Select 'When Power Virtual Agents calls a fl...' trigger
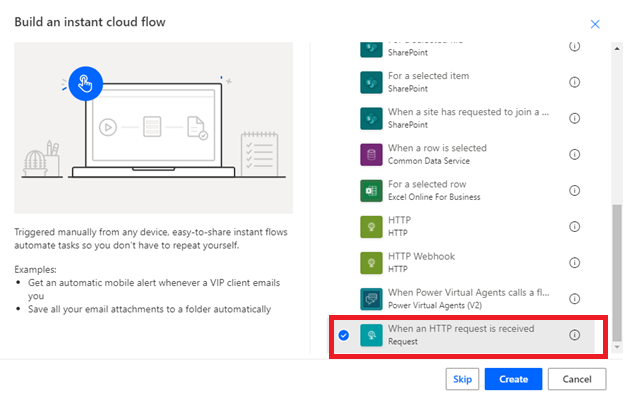 (468, 293)
